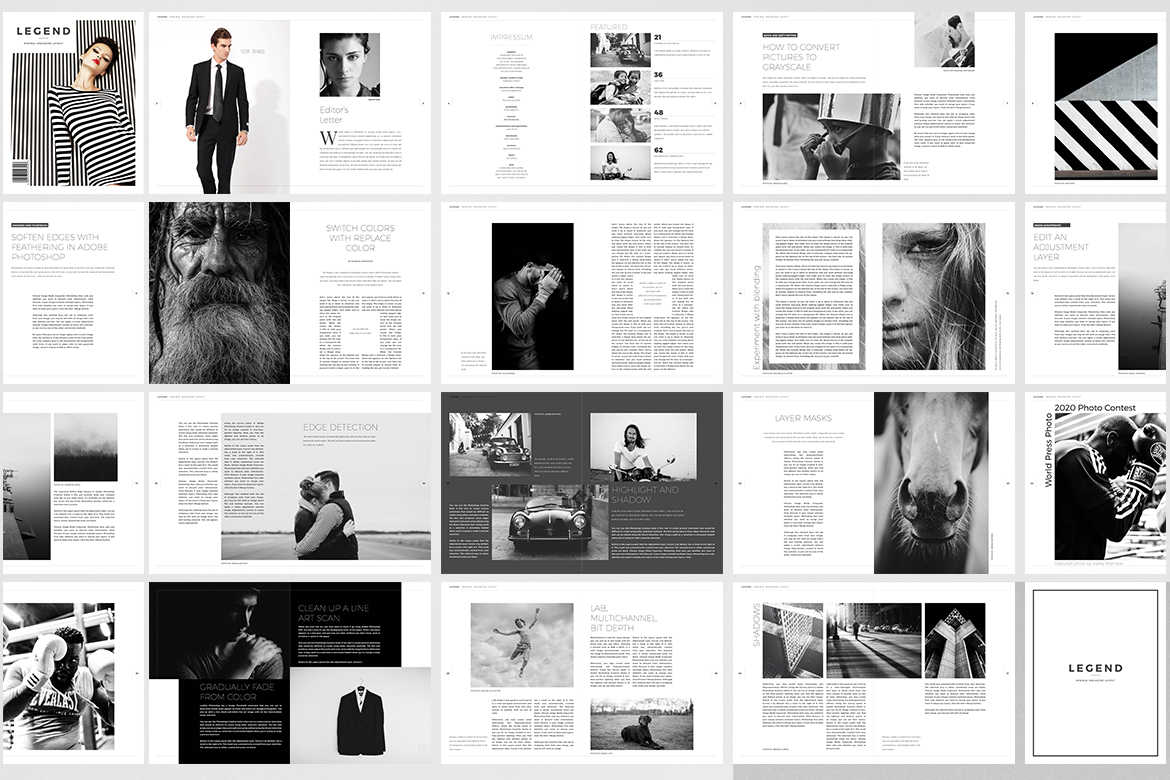The width and height of the screenshot is (1170, 780).
Task: Select the Shadows street photography spread
Action: coord(873,673)
